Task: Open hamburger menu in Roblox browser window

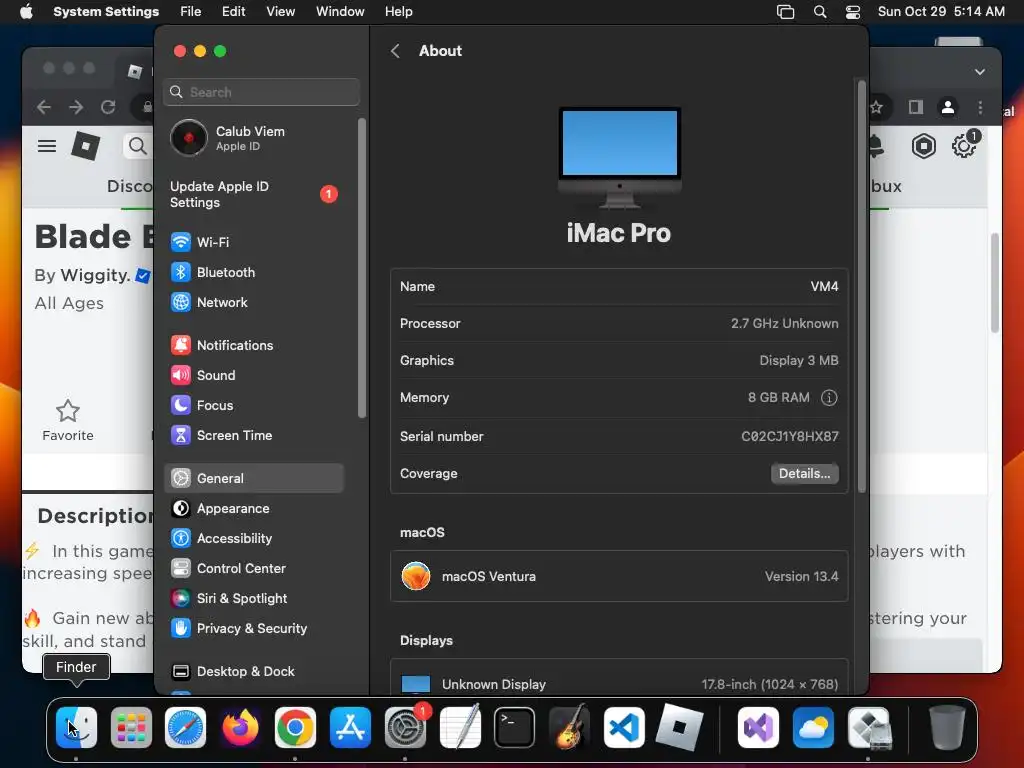Action: 47,146
